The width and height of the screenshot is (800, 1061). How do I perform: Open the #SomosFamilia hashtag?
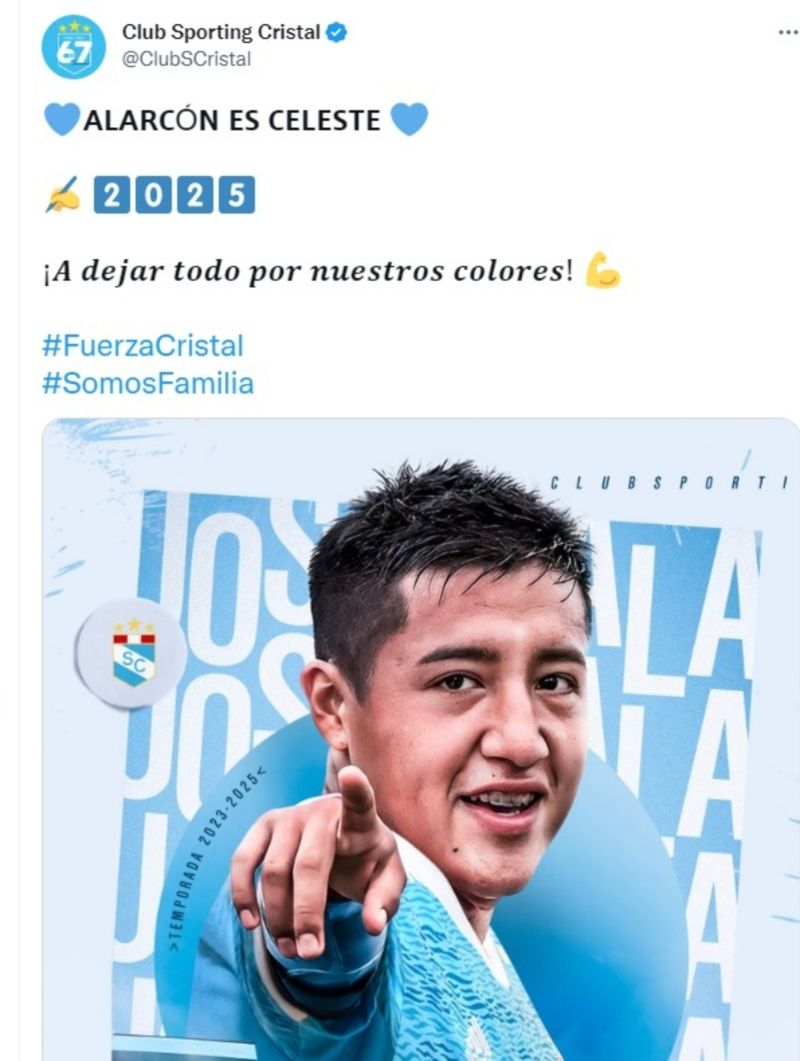point(148,384)
